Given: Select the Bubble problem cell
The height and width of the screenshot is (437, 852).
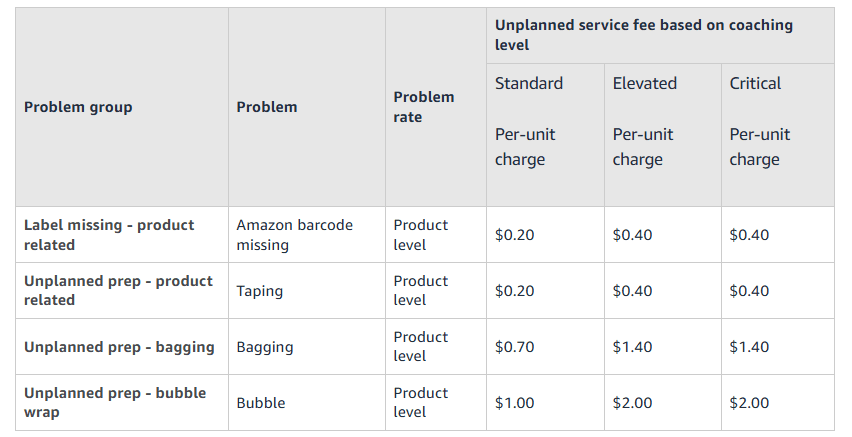Looking at the screenshot, I should click(x=261, y=403).
